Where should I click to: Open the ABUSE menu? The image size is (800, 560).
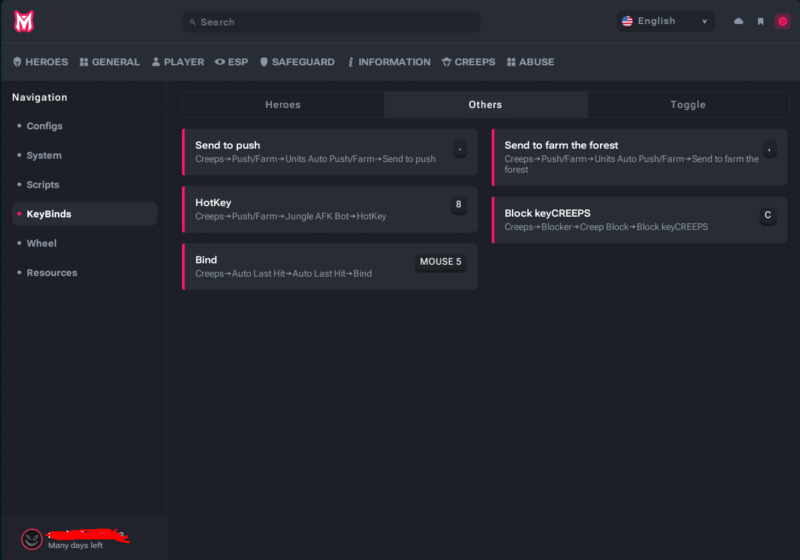531,62
